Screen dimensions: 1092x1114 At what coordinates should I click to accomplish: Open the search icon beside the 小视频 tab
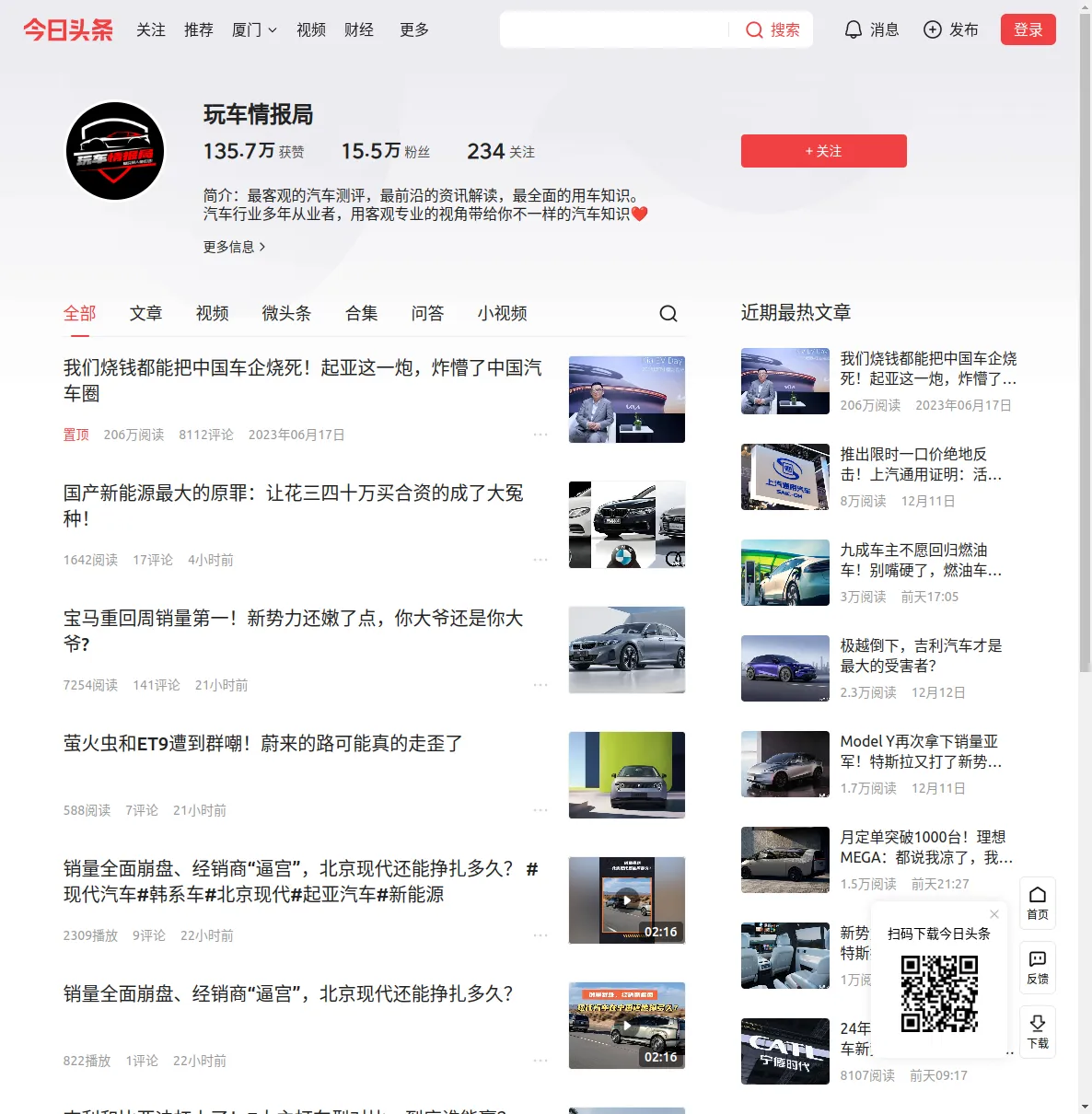click(x=668, y=313)
